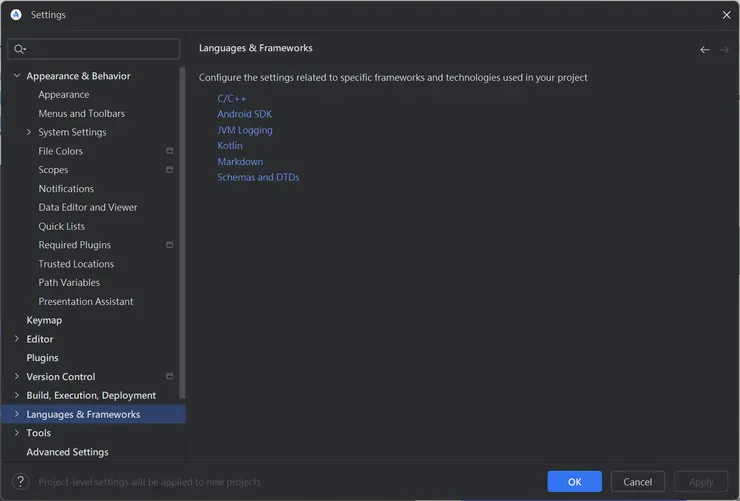Click the Android Studio logo in title bar
This screenshot has height=501, width=740.
[17, 15]
